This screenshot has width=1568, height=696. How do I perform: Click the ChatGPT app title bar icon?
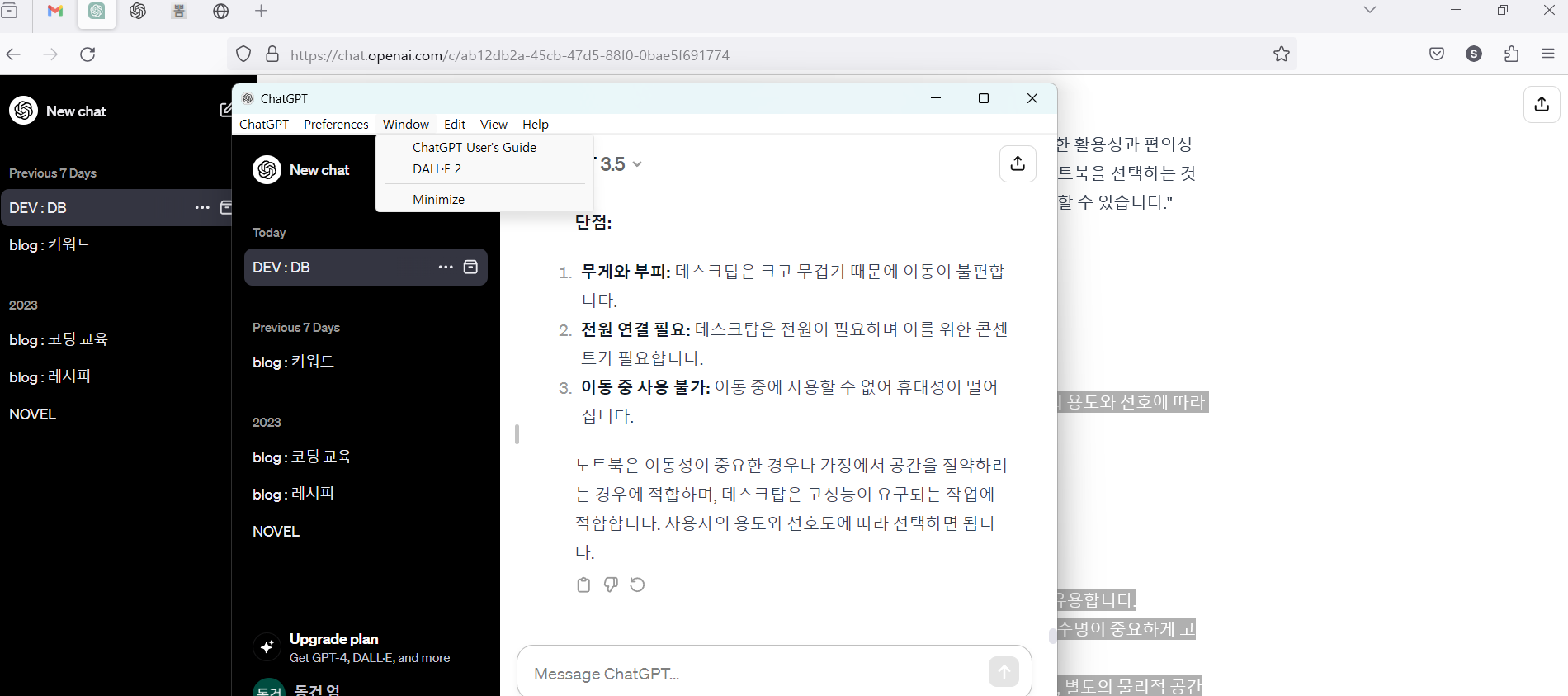(248, 98)
